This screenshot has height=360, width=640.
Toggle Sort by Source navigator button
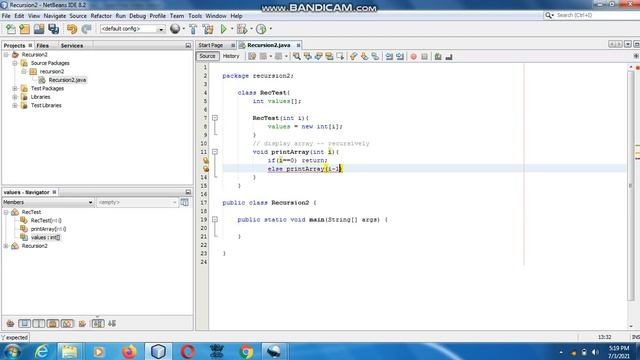point(112,324)
